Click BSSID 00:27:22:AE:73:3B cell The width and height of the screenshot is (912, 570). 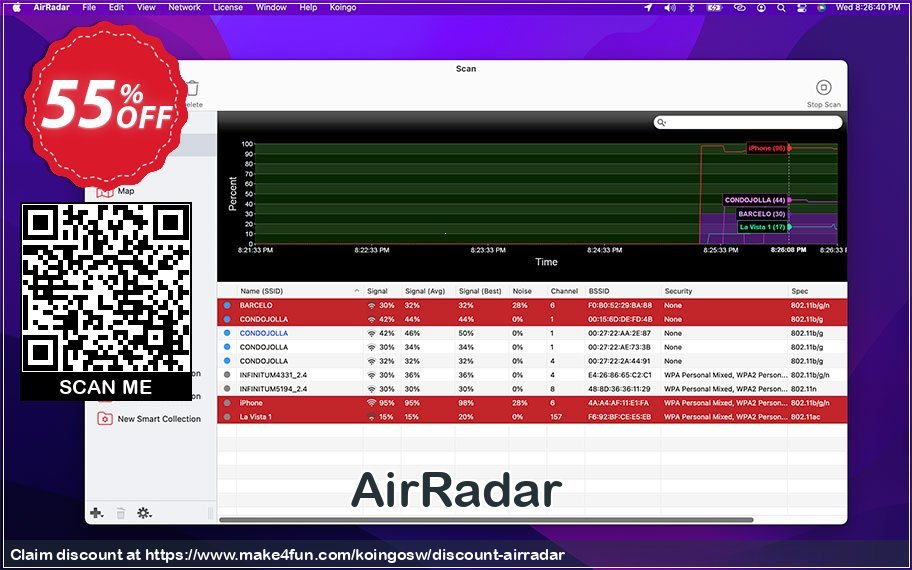tap(619, 347)
